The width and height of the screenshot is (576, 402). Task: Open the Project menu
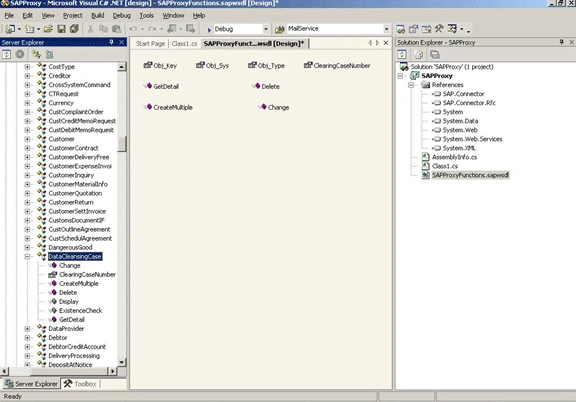pos(73,15)
